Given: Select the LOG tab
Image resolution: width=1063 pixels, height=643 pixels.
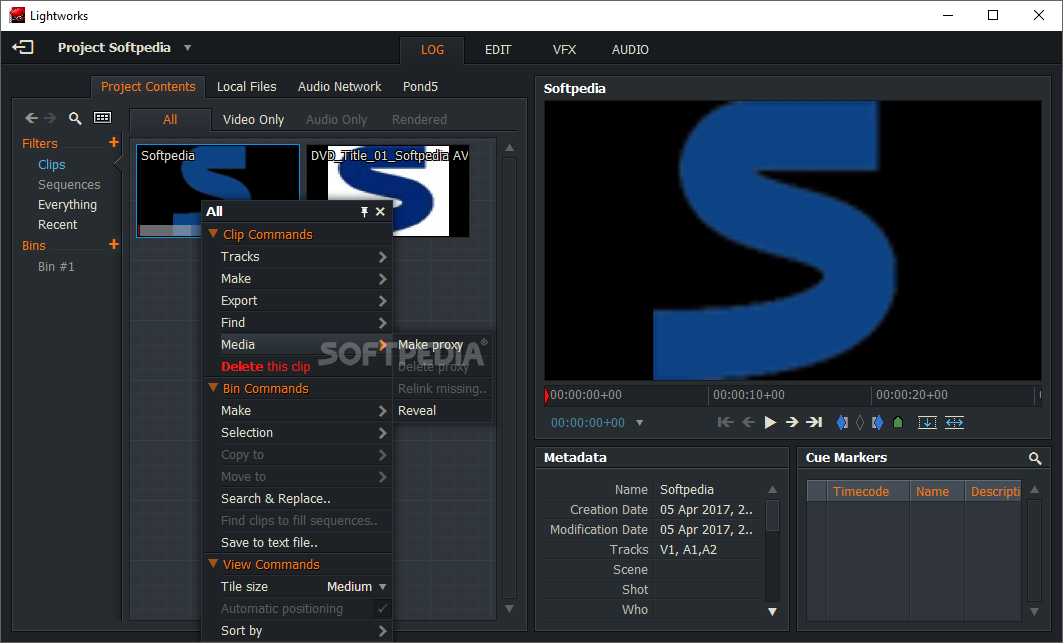Looking at the screenshot, I should tap(432, 50).
